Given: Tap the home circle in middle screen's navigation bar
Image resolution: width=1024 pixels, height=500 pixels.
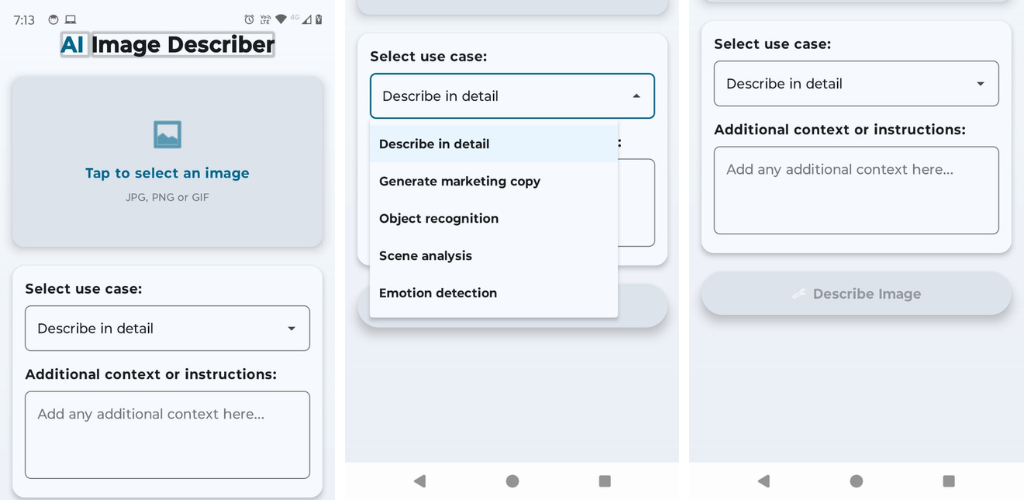Looking at the screenshot, I should (512, 481).
